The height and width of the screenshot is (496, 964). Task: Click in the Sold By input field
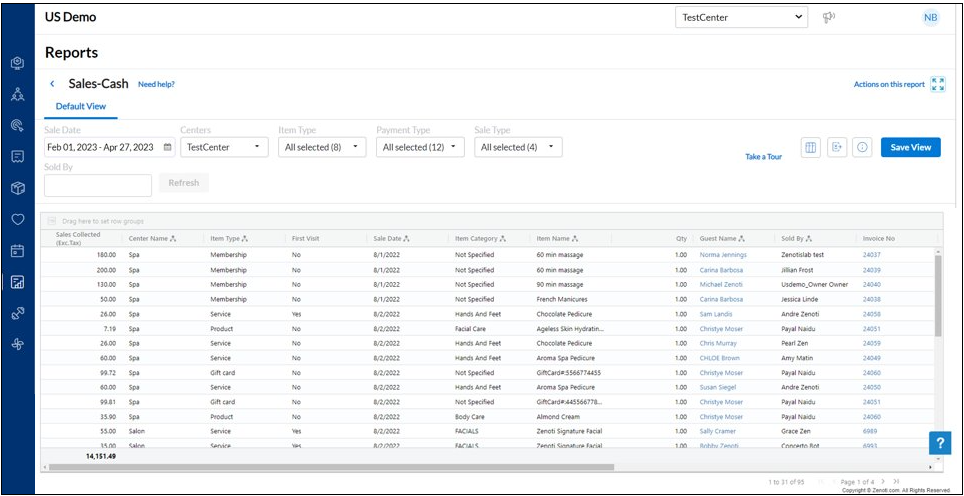click(x=98, y=185)
